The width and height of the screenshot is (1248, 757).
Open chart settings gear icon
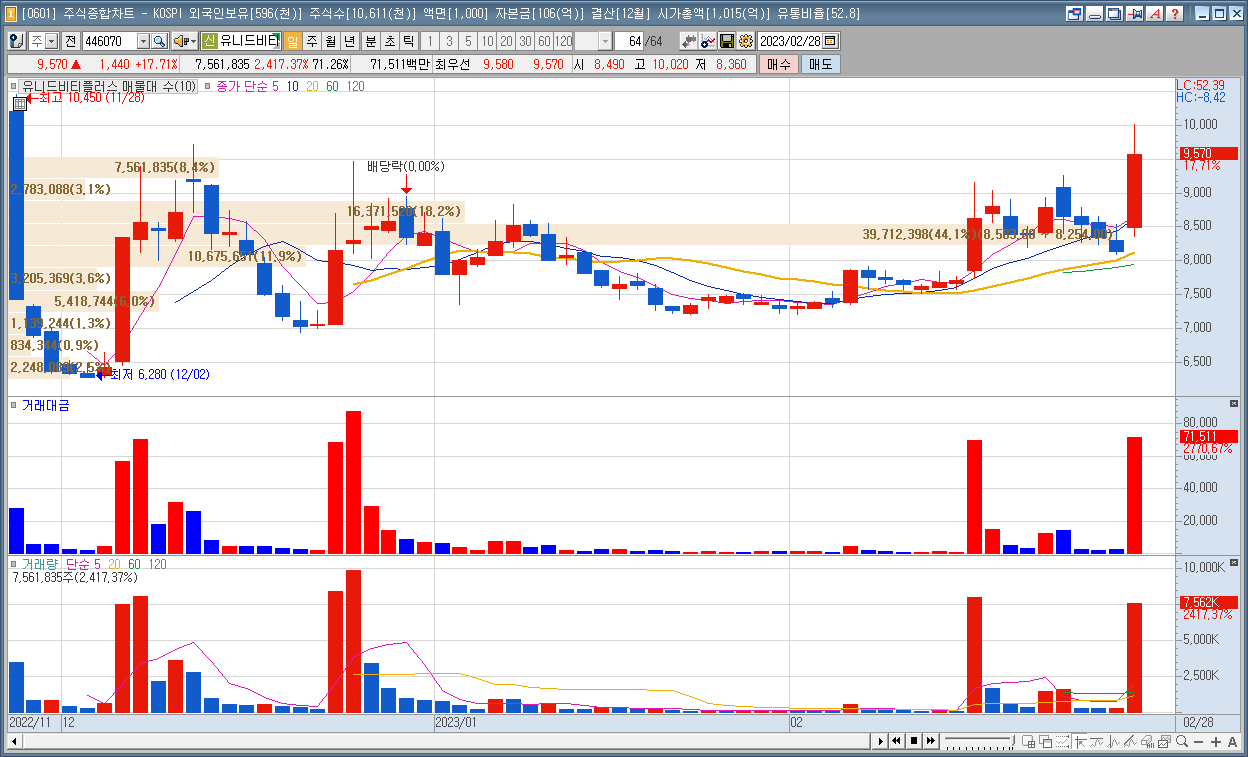click(x=746, y=41)
